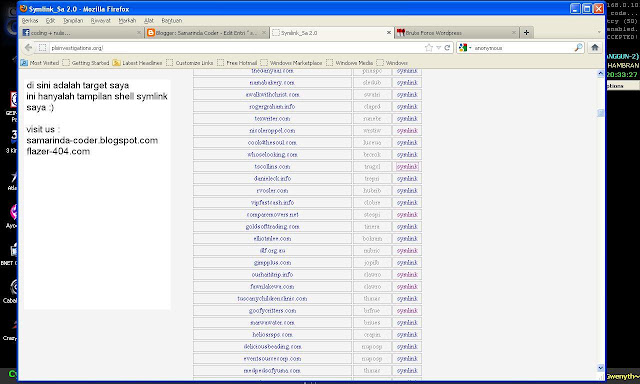Viewport: 640px width, 384px height.
Task: Click the goofycritters.com domain link
Action: pyautogui.click(x=272, y=311)
